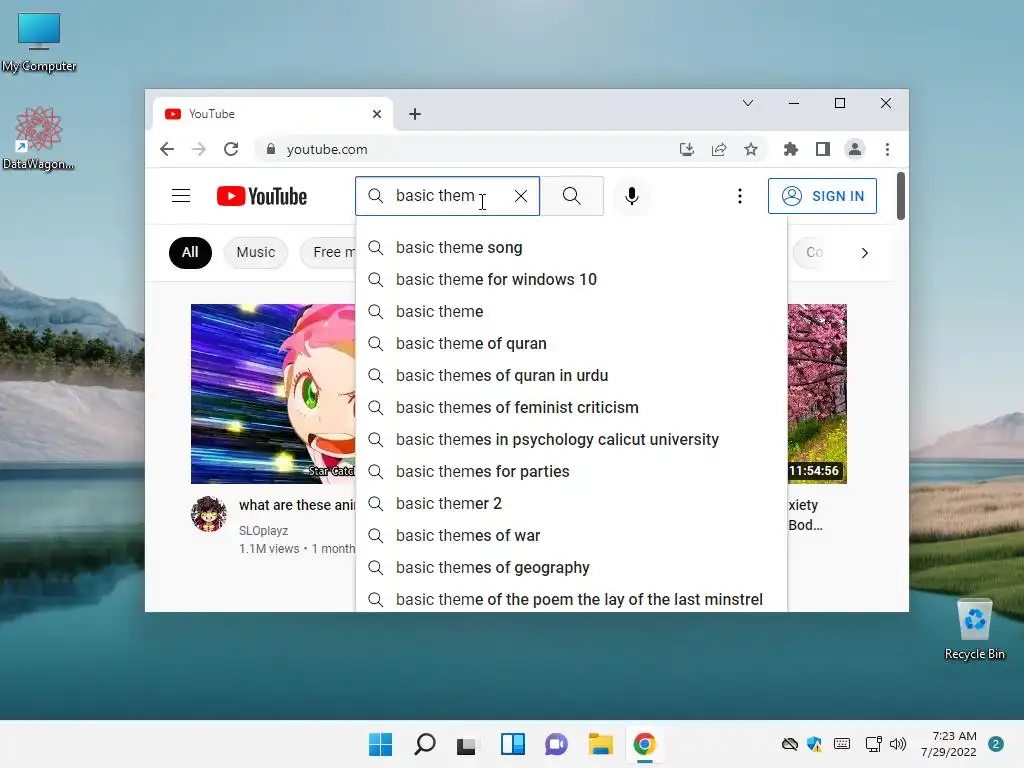
Task: Click the YouTube logo
Action: coord(261,196)
